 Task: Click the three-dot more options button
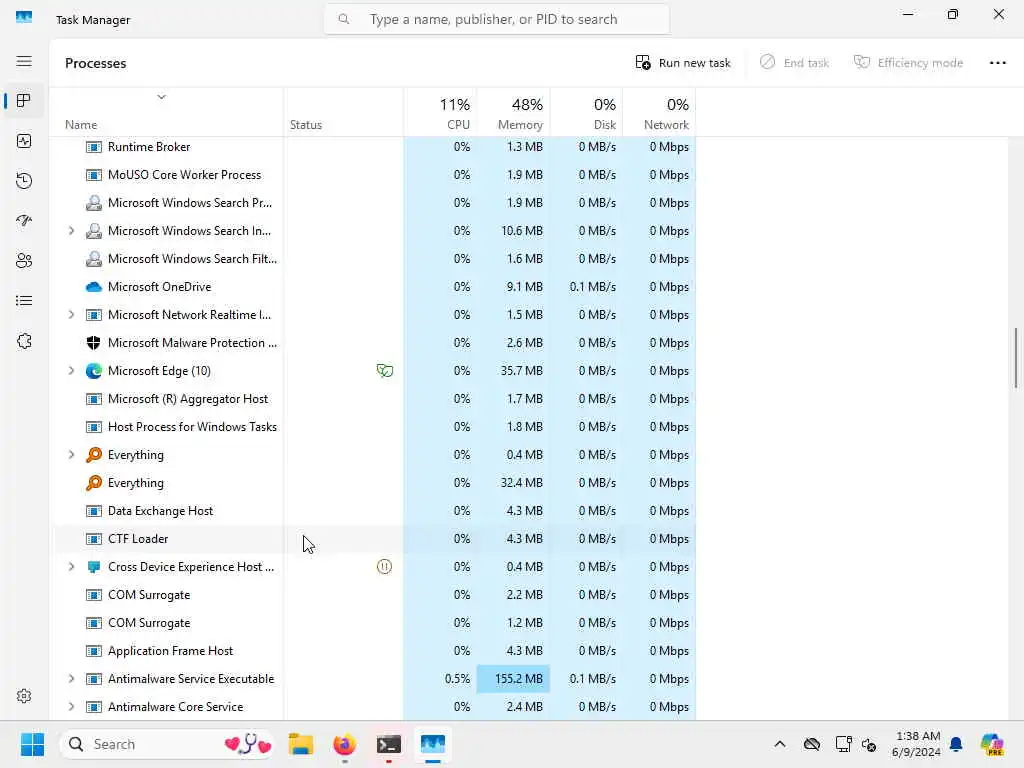[x=997, y=63]
